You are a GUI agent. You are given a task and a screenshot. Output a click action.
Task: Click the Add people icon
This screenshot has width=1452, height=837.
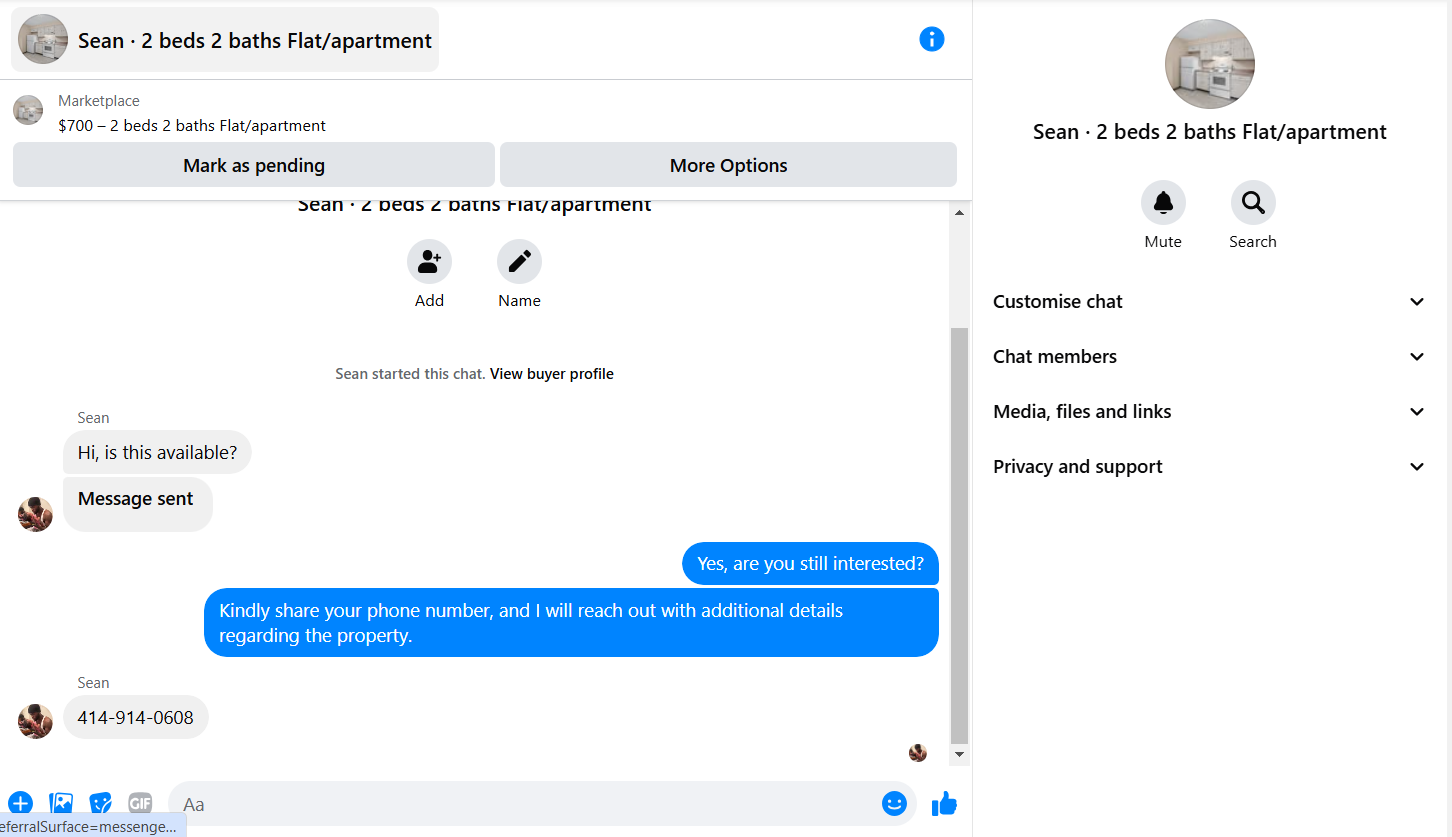[x=429, y=262]
